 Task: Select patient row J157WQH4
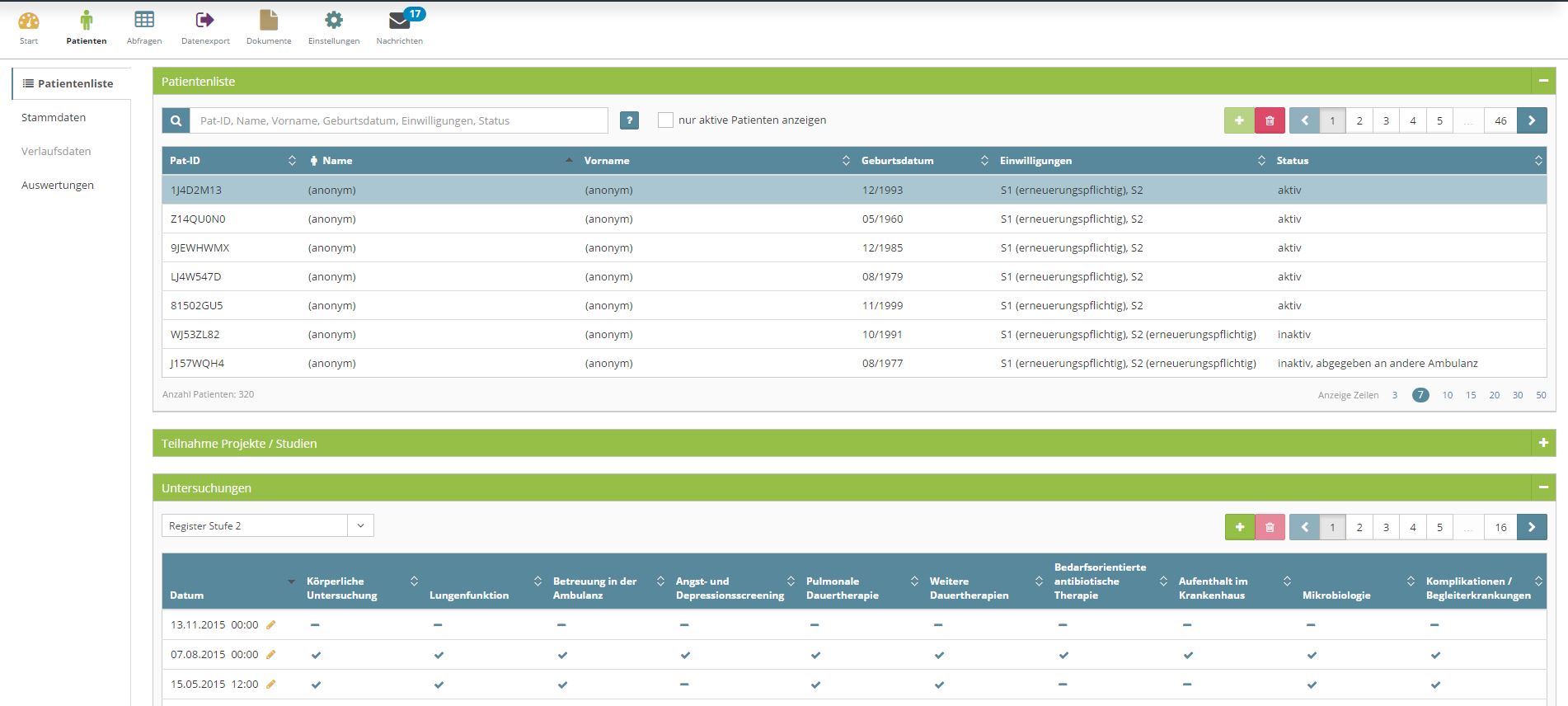coord(854,363)
